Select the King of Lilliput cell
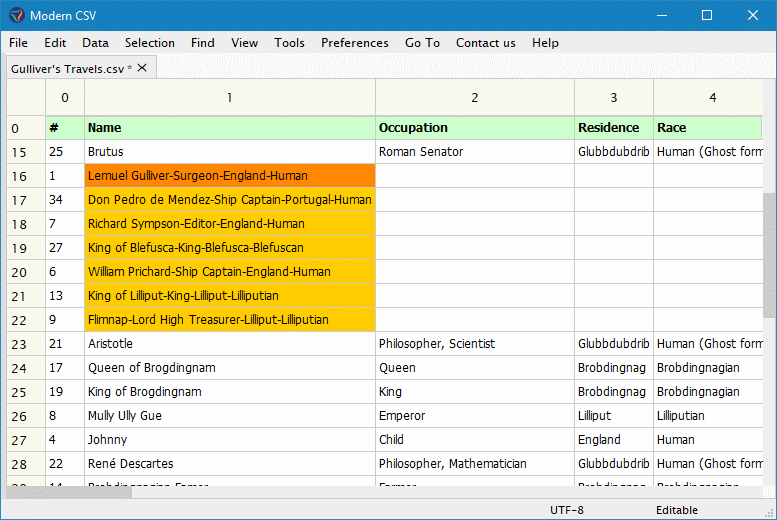The image size is (777, 520). pyautogui.click(x=230, y=296)
